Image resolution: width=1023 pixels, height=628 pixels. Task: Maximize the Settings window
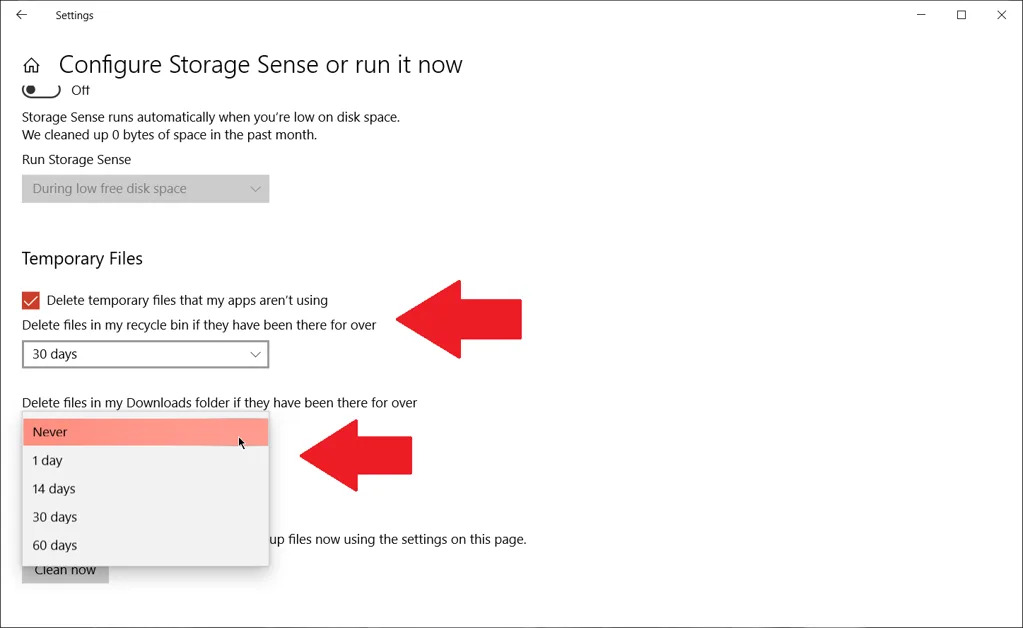961,15
